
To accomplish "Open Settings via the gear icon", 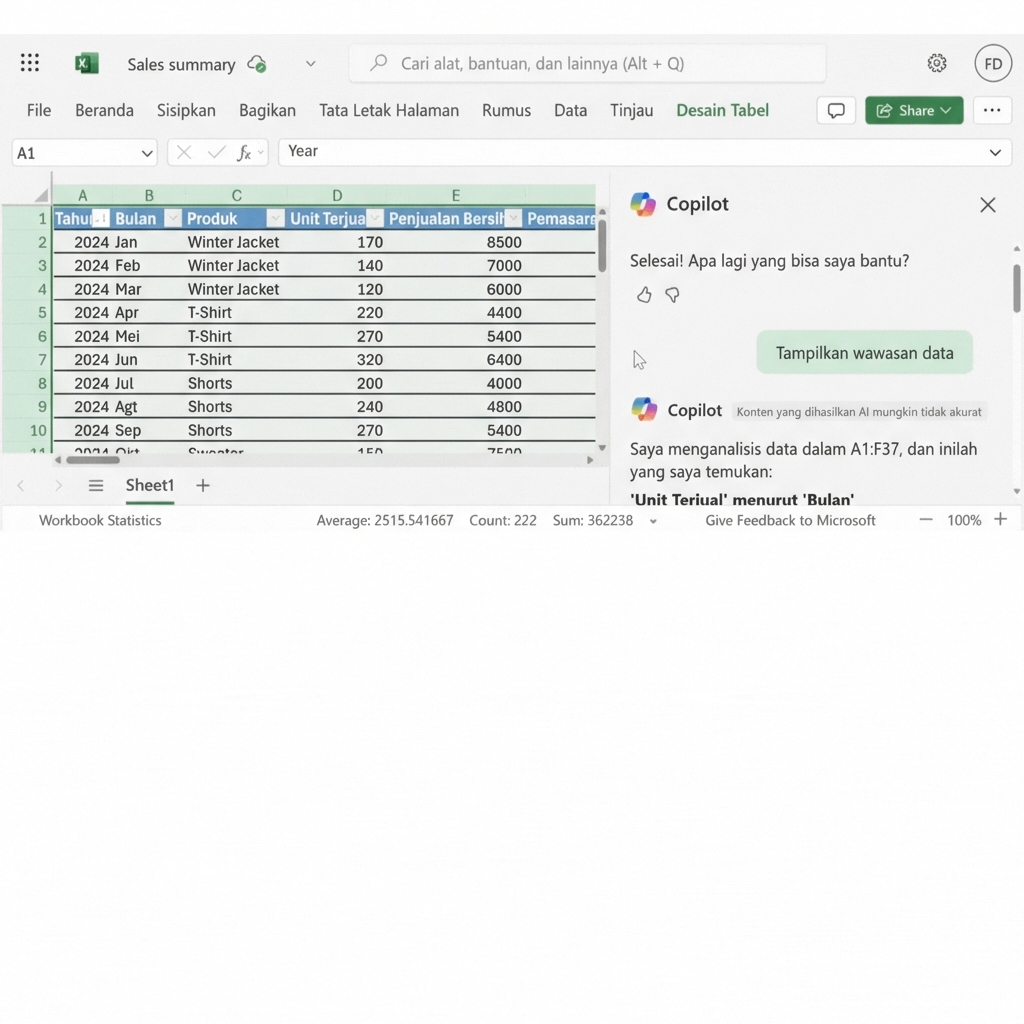I will coord(937,62).
